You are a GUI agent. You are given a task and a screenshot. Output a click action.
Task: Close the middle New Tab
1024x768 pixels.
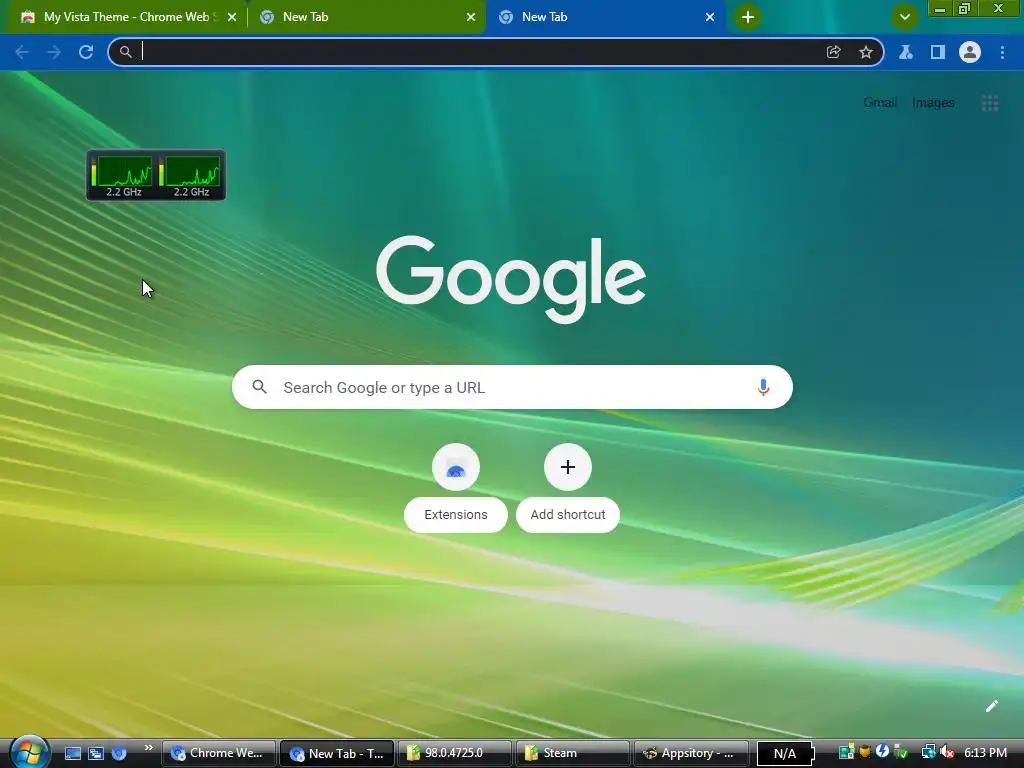pyautogui.click(x=471, y=17)
